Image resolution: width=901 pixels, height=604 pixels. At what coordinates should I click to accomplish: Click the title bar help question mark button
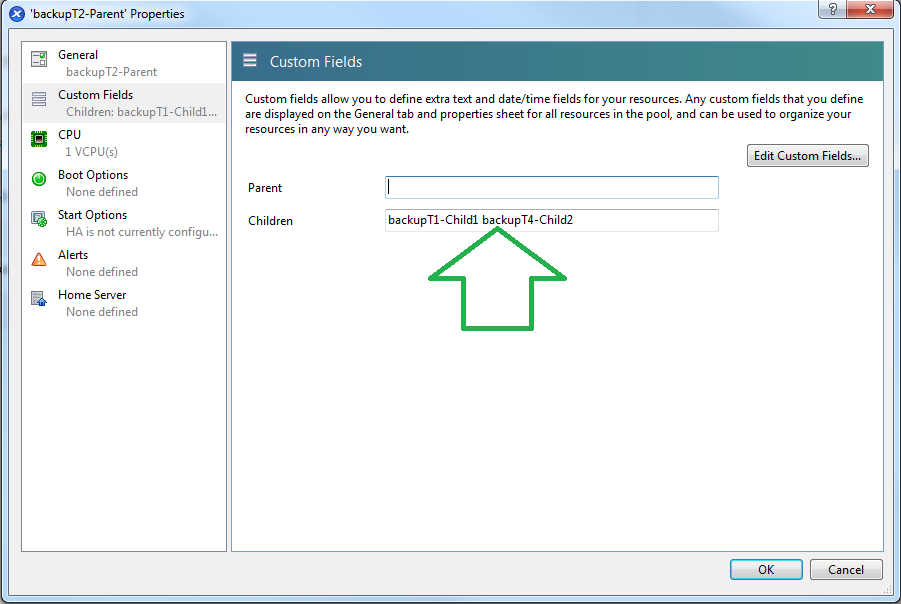tap(833, 9)
